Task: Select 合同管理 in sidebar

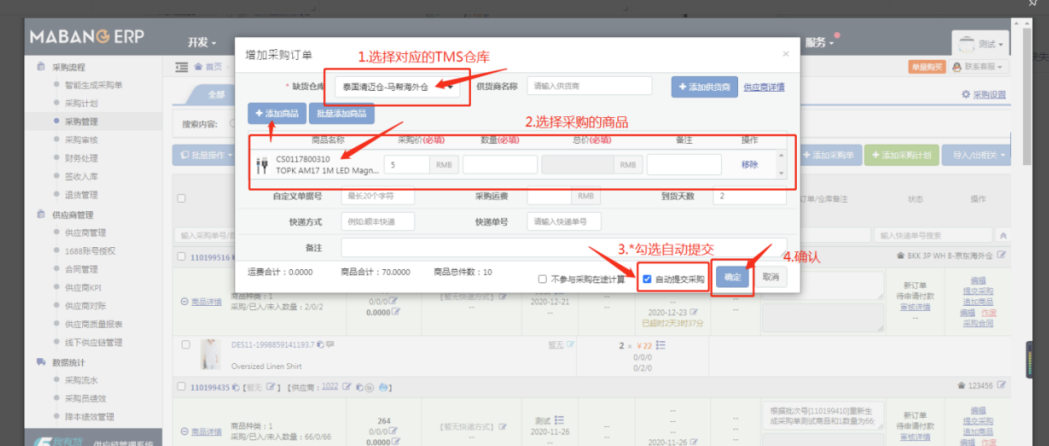Action: (x=81, y=269)
